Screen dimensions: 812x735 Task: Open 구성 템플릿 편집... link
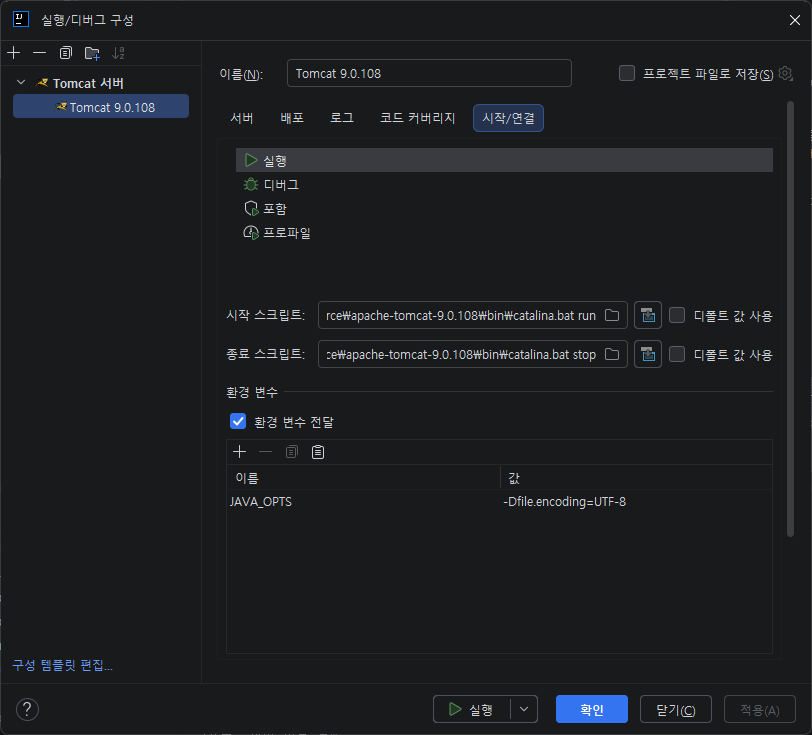(x=63, y=665)
